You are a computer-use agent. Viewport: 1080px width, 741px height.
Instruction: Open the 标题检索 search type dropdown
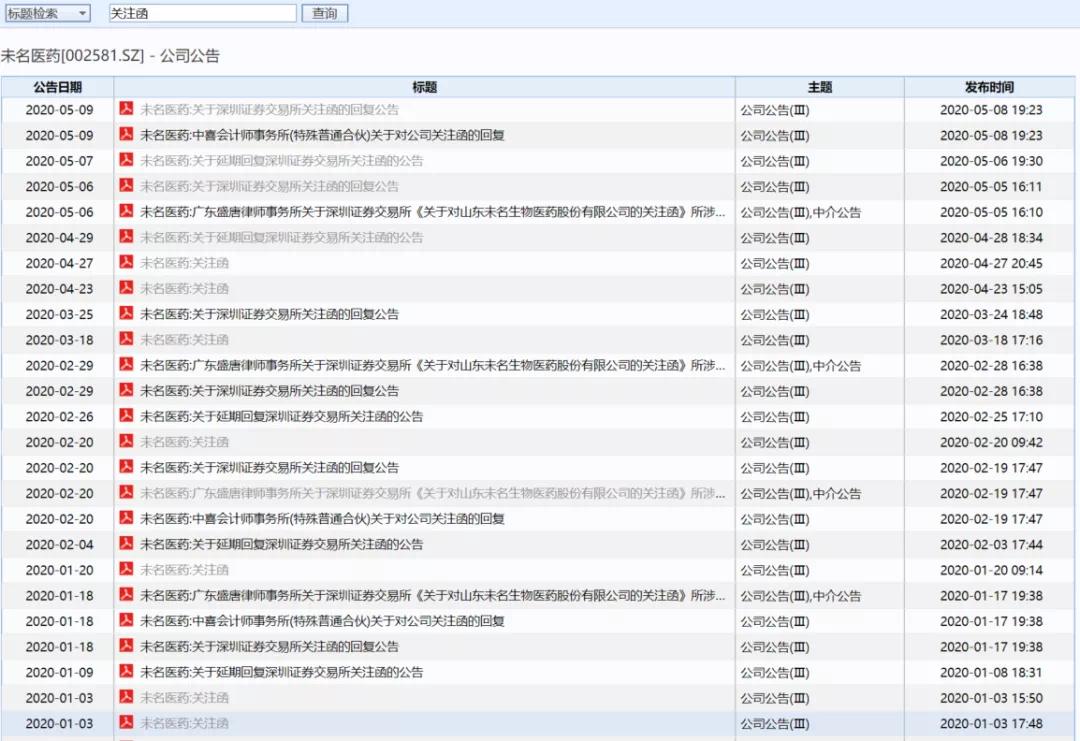click(x=47, y=13)
